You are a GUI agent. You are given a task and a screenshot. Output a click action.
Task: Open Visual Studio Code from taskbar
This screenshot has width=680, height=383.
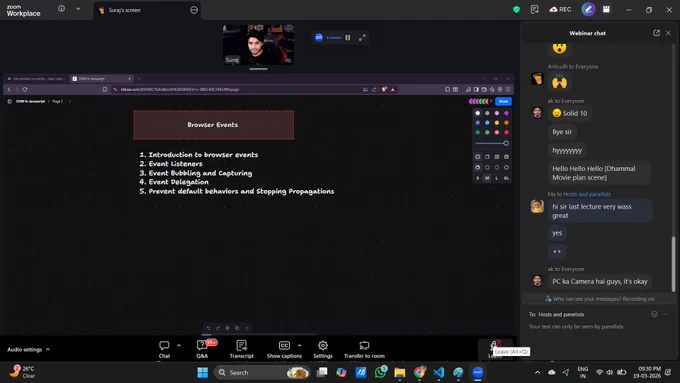(438, 372)
